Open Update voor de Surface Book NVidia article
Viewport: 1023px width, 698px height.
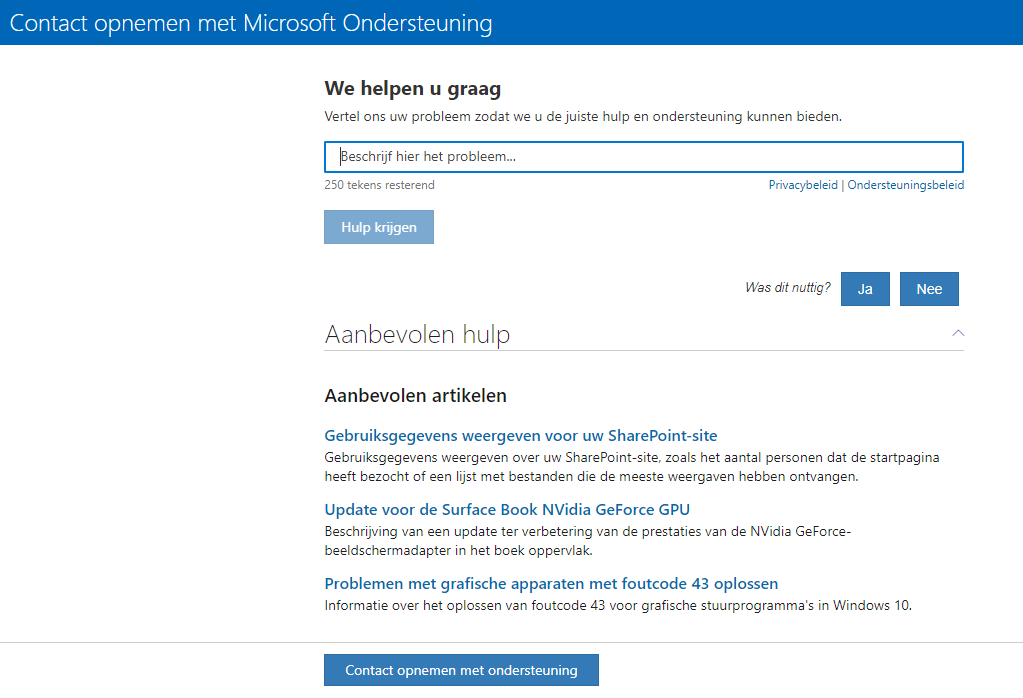coord(507,509)
